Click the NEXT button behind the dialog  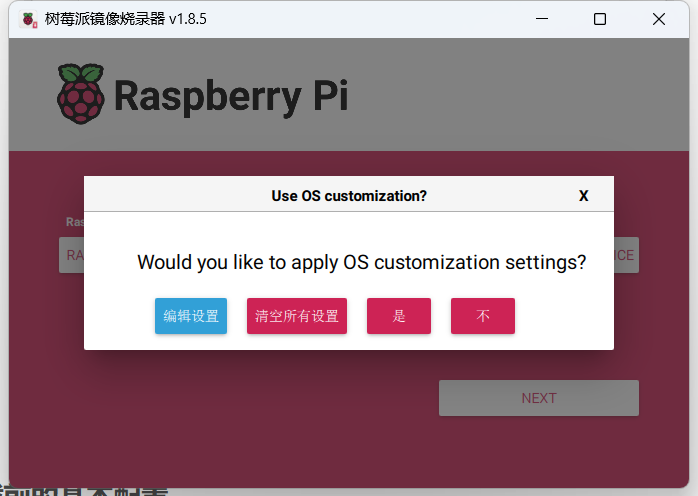click(539, 398)
